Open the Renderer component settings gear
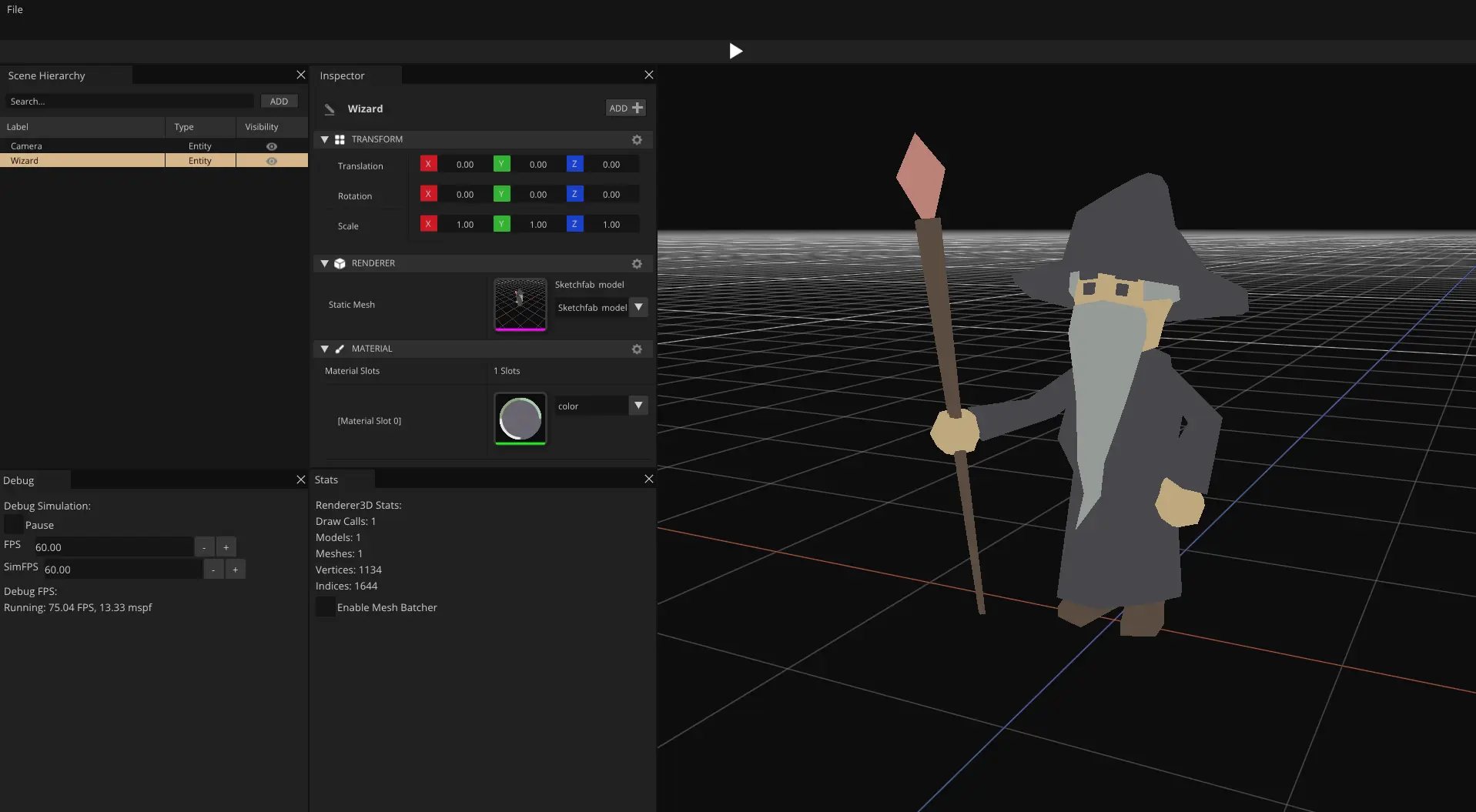This screenshot has width=1476, height=812. [637, 264]
